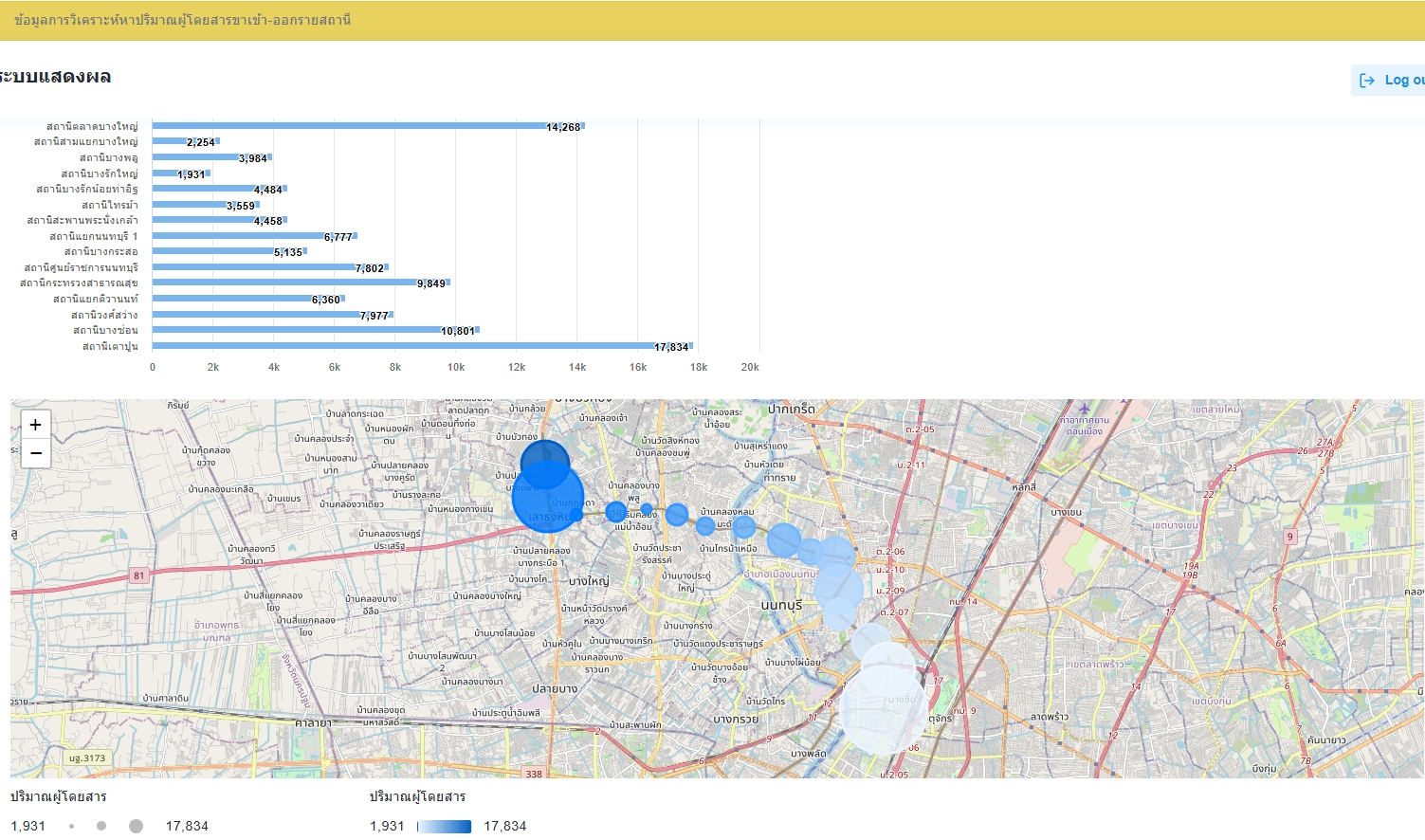Zoom in on the map

click(35, 425)
